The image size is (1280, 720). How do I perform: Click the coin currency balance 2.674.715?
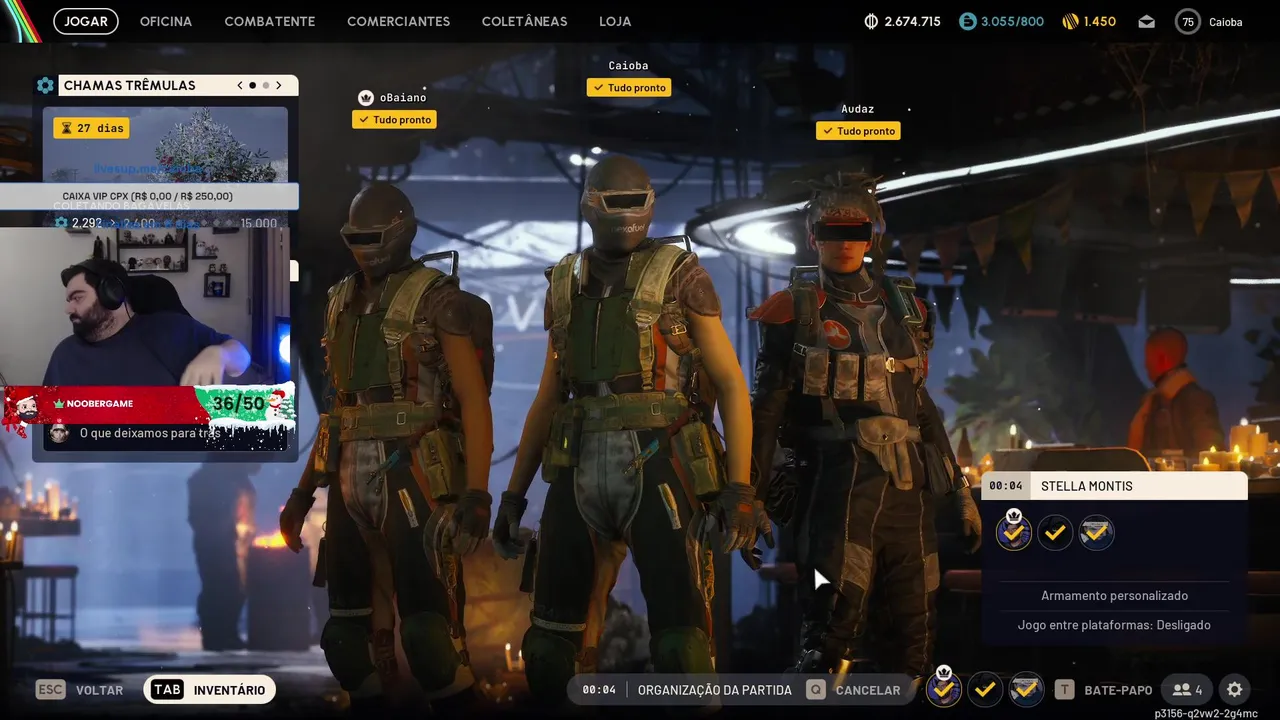902,21
